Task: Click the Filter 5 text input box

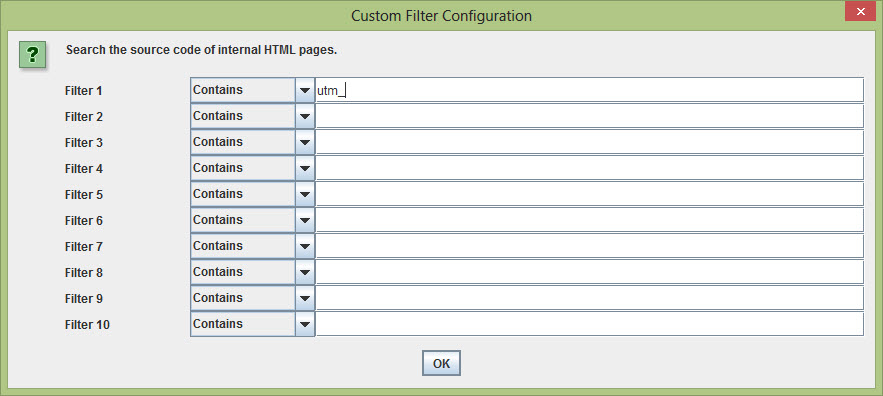Action: point(590,194)
